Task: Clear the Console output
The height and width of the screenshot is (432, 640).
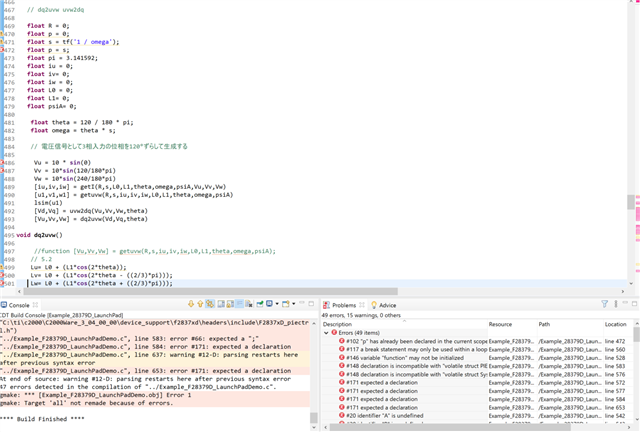Action: (249, 304)
